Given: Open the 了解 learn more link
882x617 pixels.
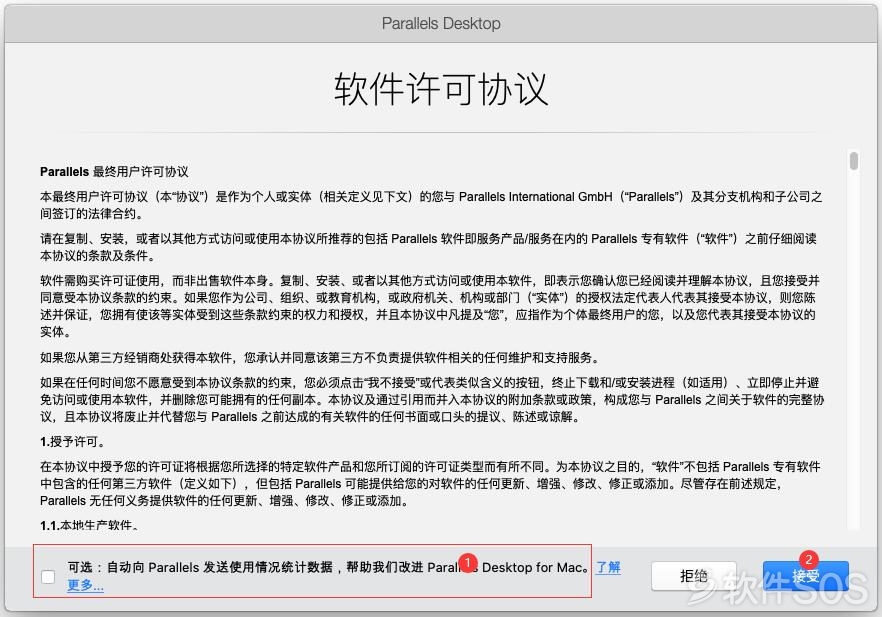Looking at the screenshot, I should tap(609, 567).
